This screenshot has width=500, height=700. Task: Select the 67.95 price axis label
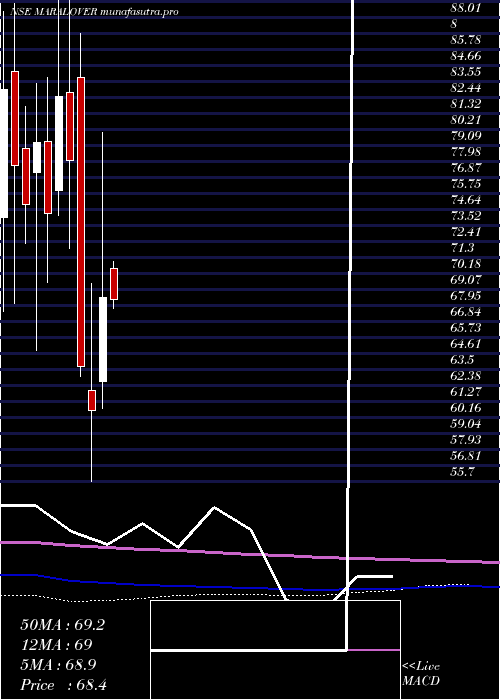click(466, 296)
